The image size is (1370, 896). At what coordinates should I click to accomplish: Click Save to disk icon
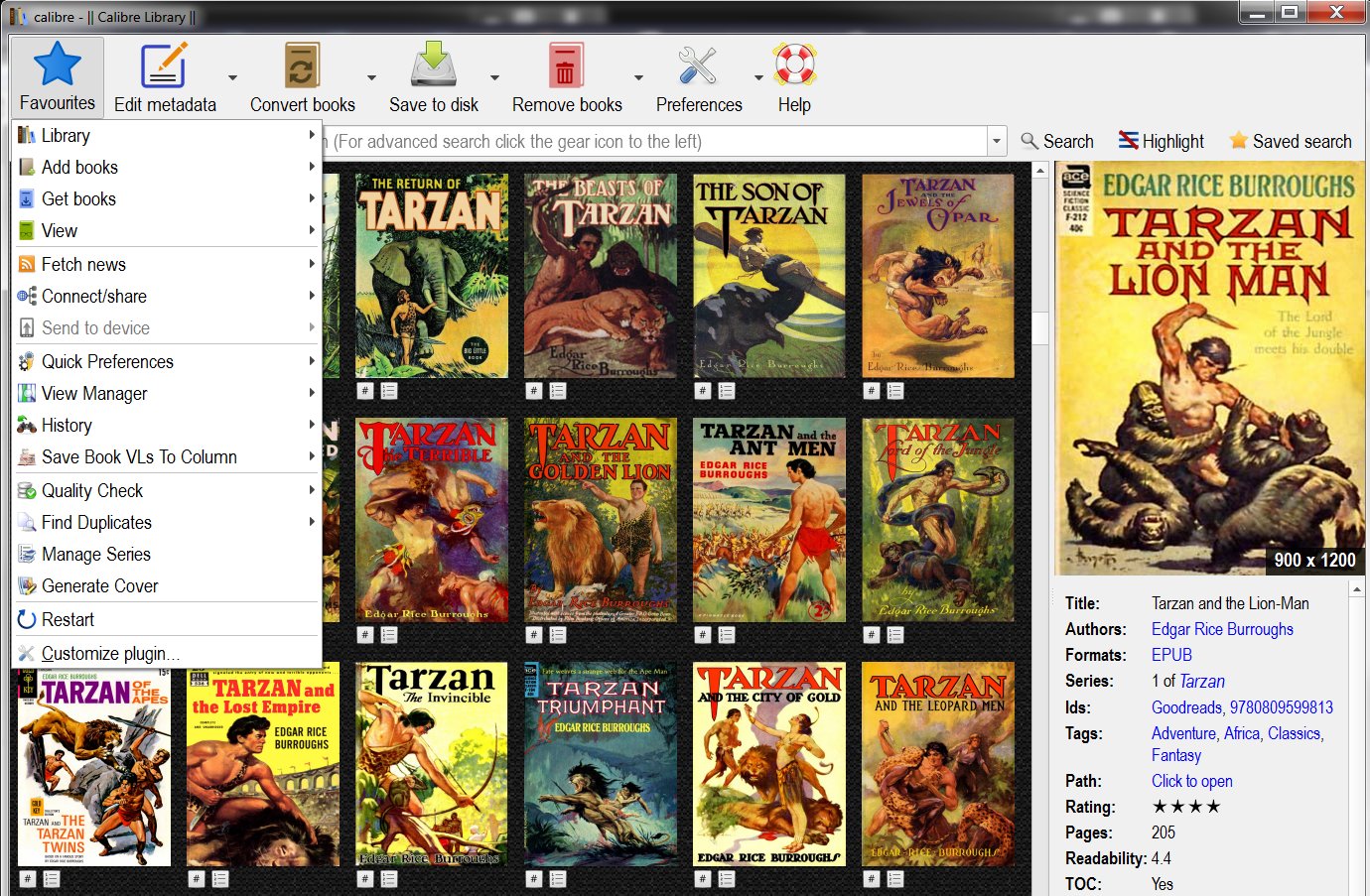[434, 67]
